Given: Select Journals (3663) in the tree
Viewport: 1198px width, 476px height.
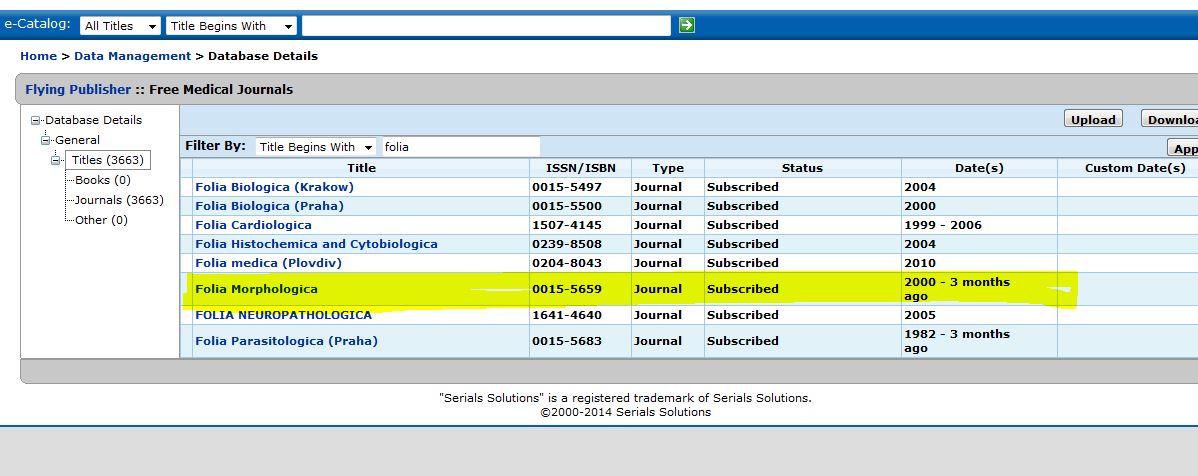Looking at the screenshot, I should 118,200.
